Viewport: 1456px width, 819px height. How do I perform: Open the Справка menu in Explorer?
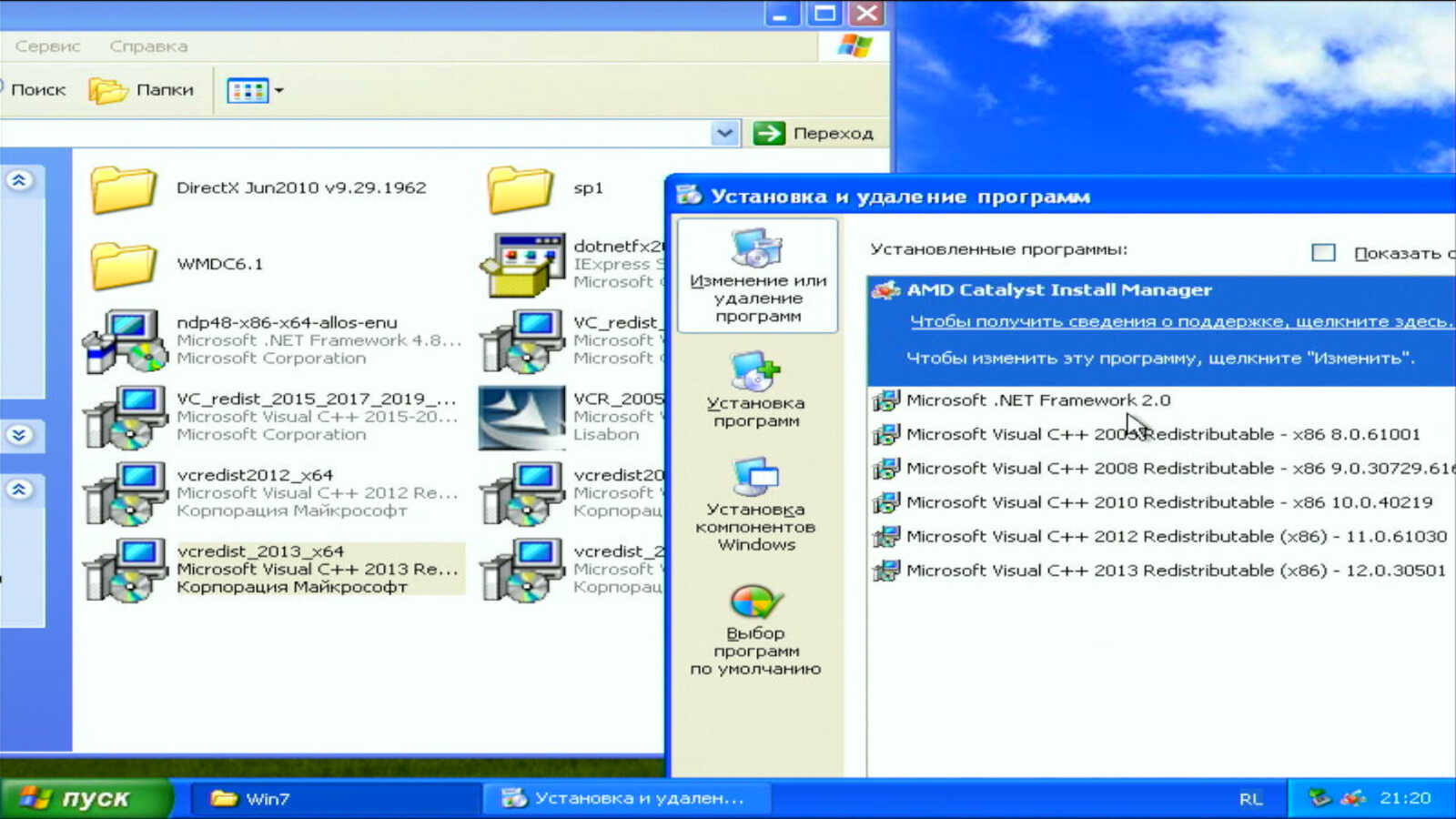pyautogui.click(x=148, y=46)
